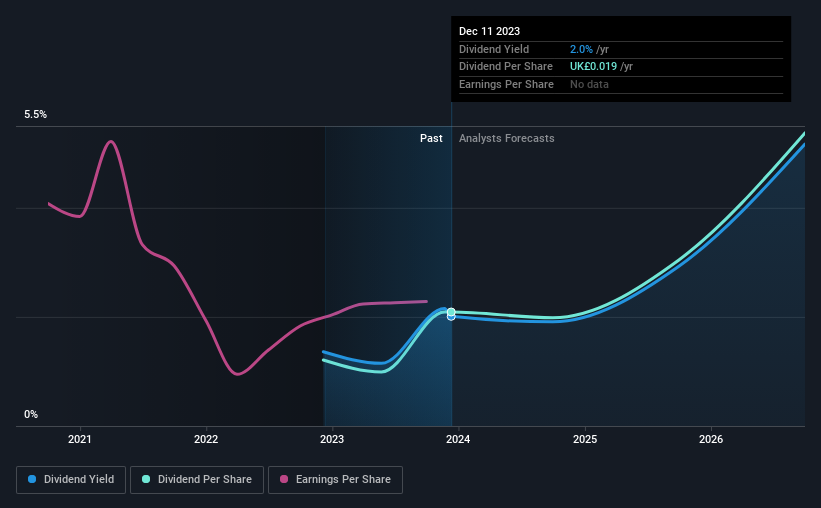Toggle the Dividend Per Share legend button
Image resolution: width=821 pixels, height=508 pixels.
pos(197,480)
